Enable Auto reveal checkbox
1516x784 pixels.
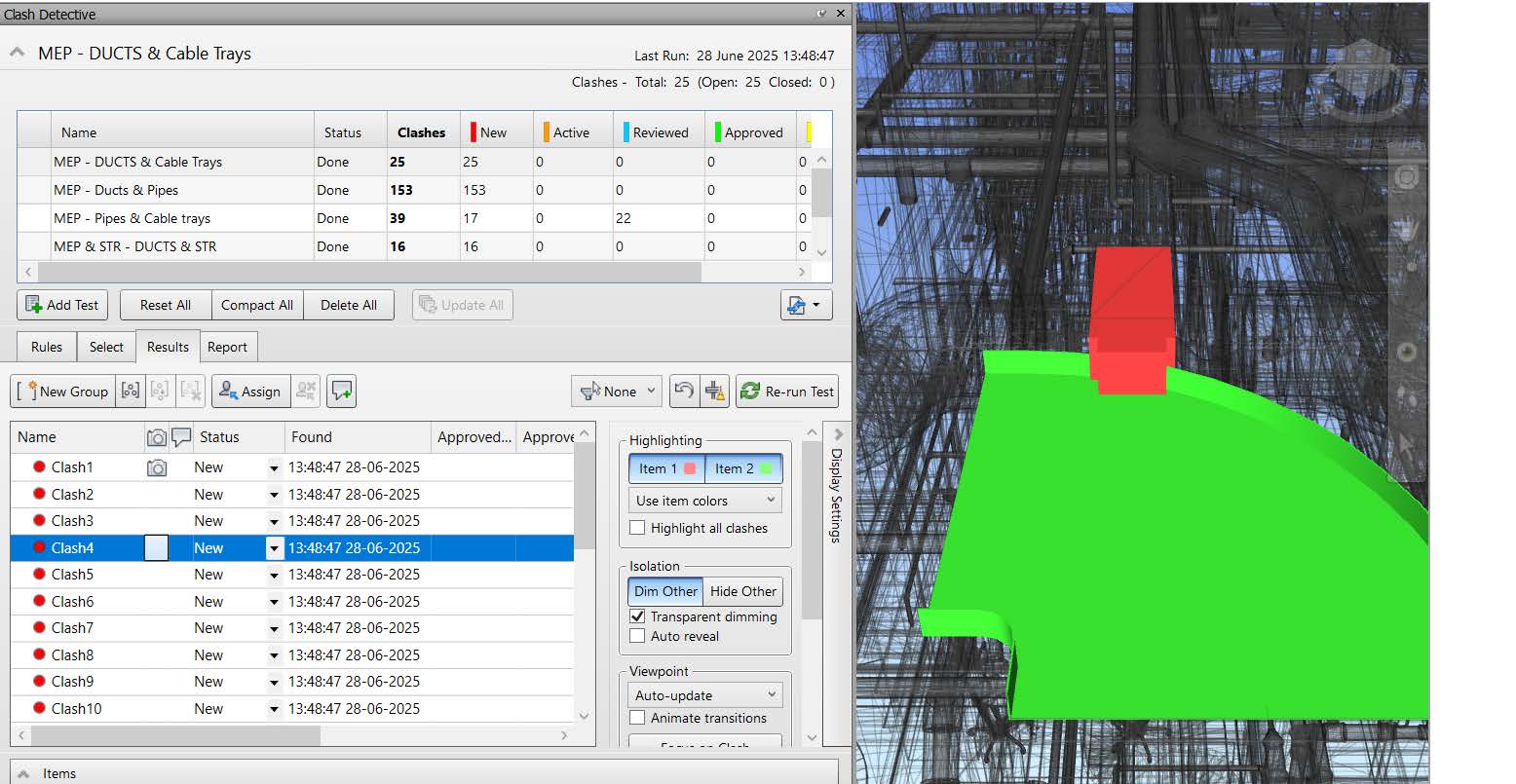click(637, 636)
